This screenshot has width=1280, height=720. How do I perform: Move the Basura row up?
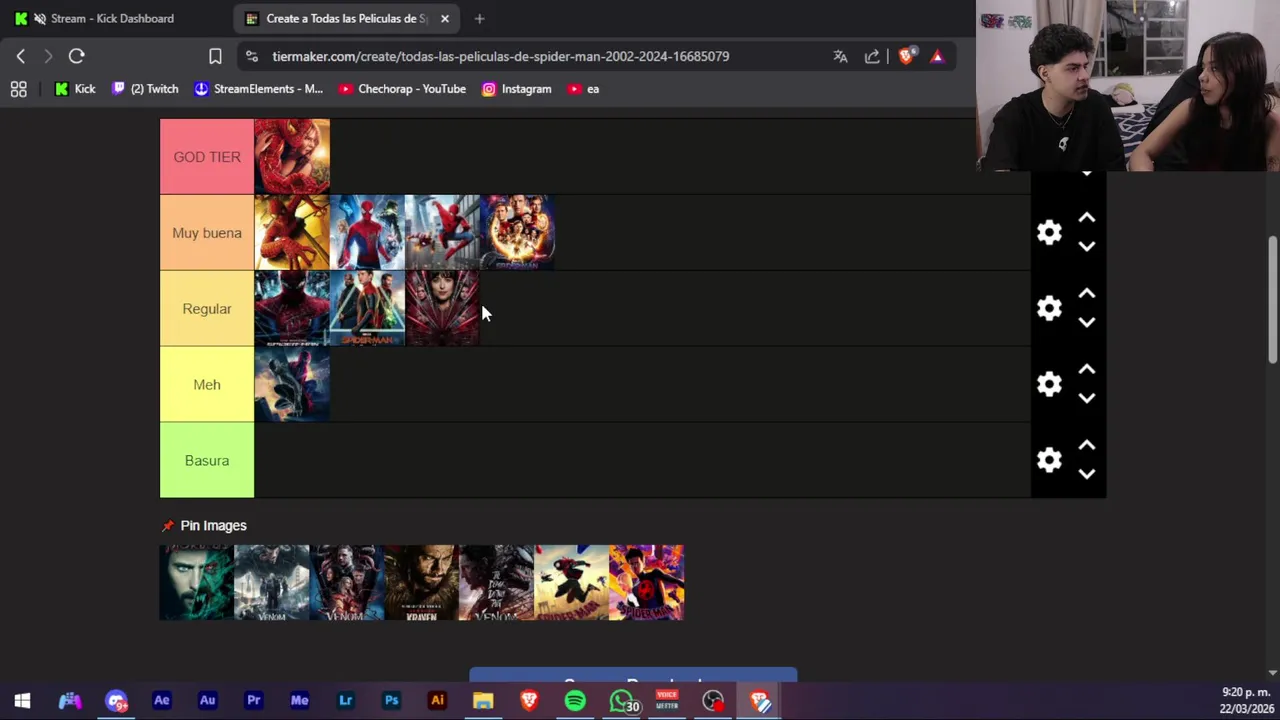click(x=1087, y=446)
